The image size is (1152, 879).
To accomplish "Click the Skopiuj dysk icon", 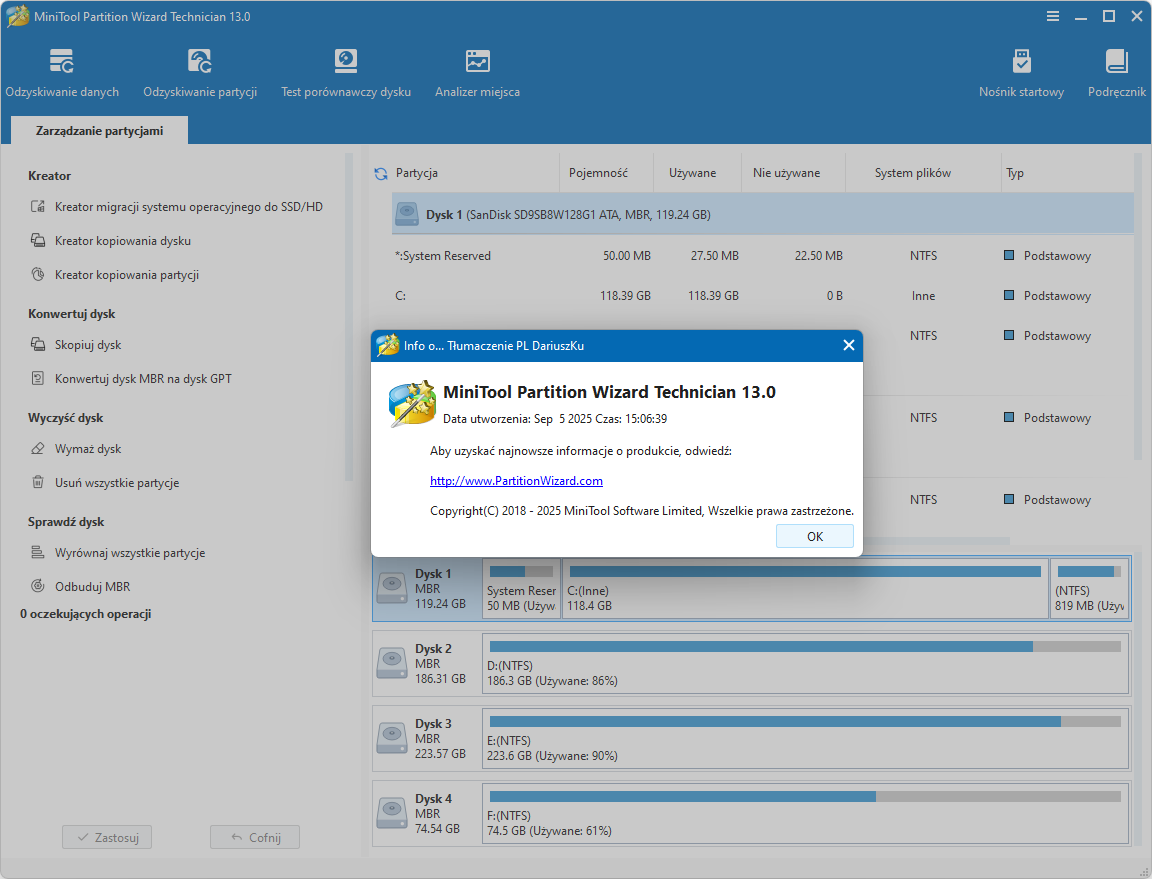I will pos(37,345).
